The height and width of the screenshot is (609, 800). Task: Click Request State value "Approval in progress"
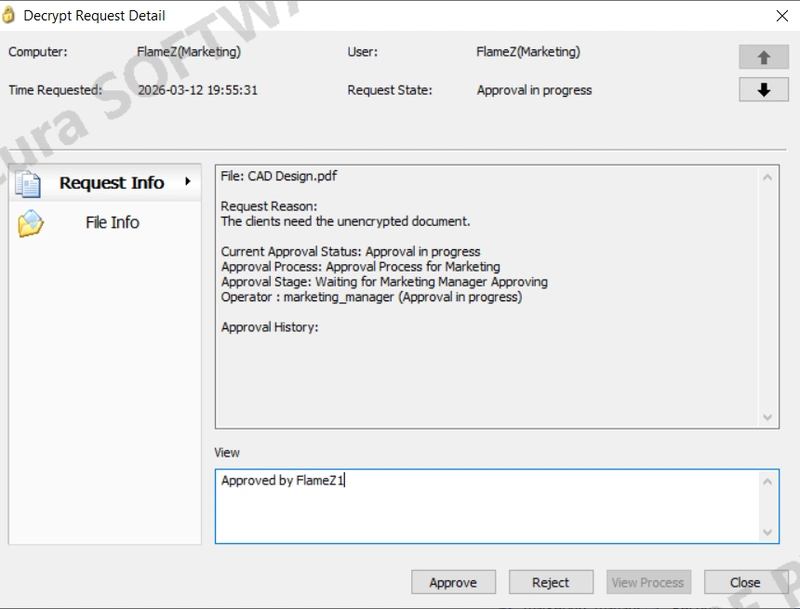pyautogui.click(x=534, y=90)
